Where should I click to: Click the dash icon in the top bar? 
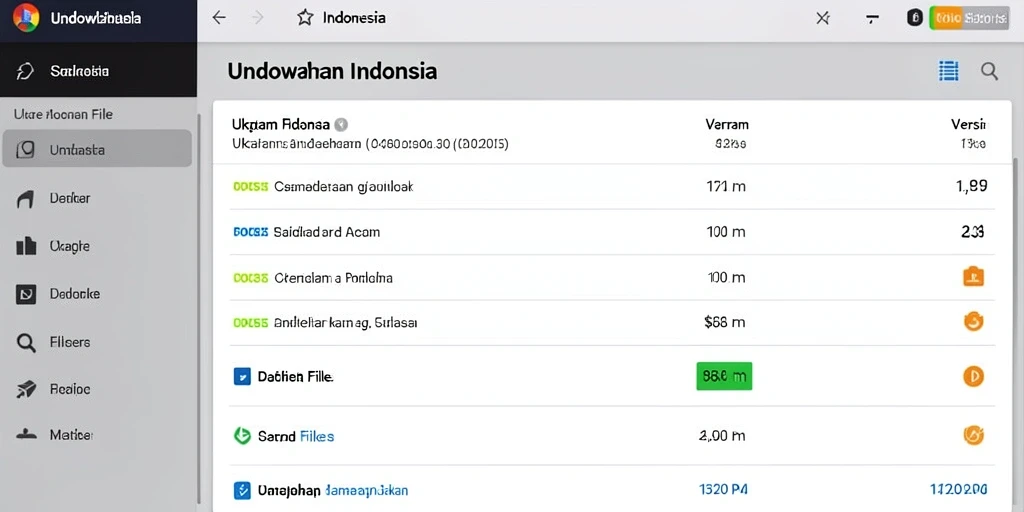pyautogui.click(x=871, y=18)
